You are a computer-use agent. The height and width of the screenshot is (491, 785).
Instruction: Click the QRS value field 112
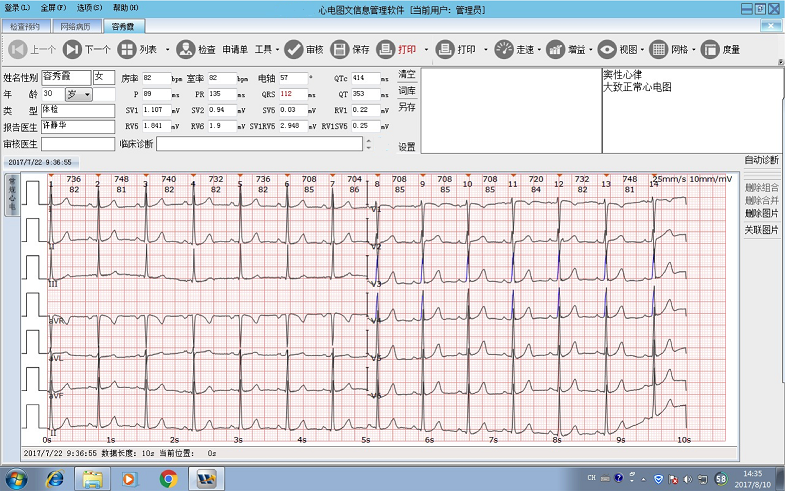pyautogui.click(x=293, y=94)
